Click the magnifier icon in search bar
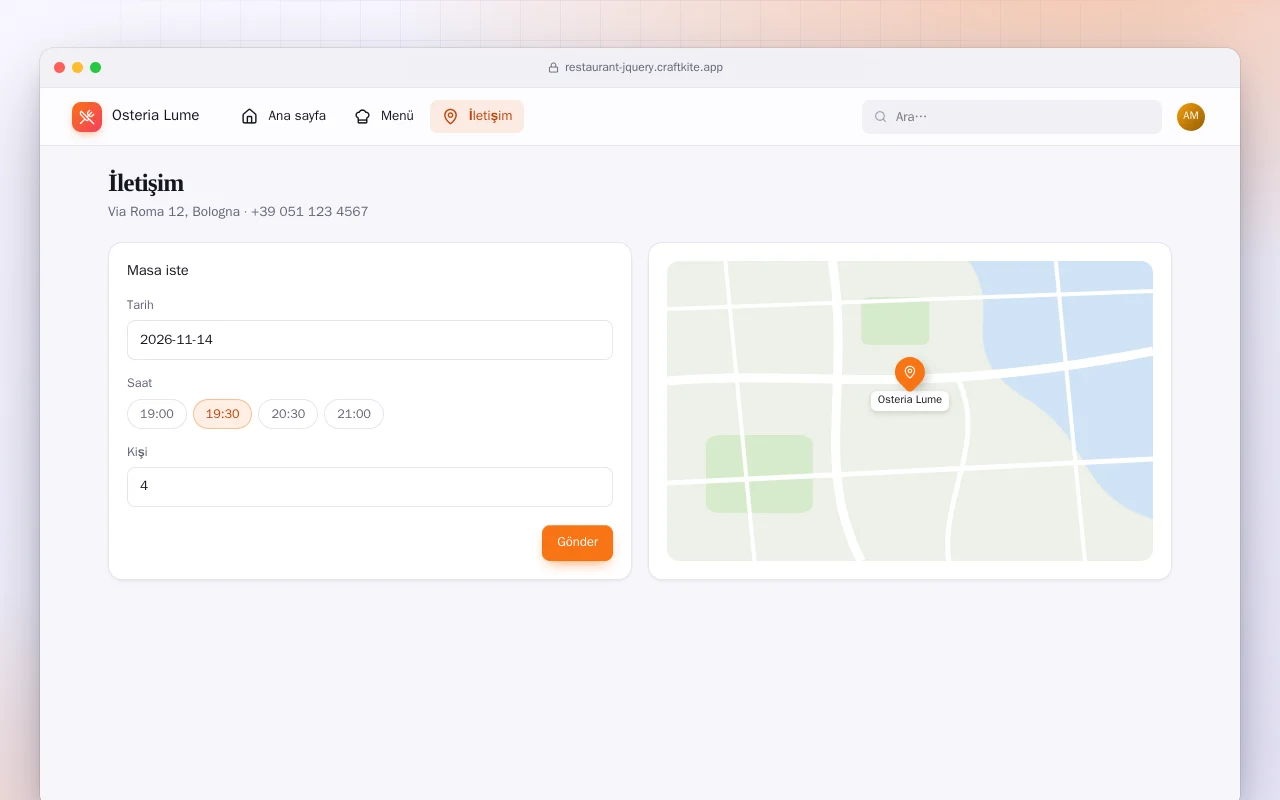This screenshot has width=1280, height=800. pyautogui.click(x=881, y=117)
